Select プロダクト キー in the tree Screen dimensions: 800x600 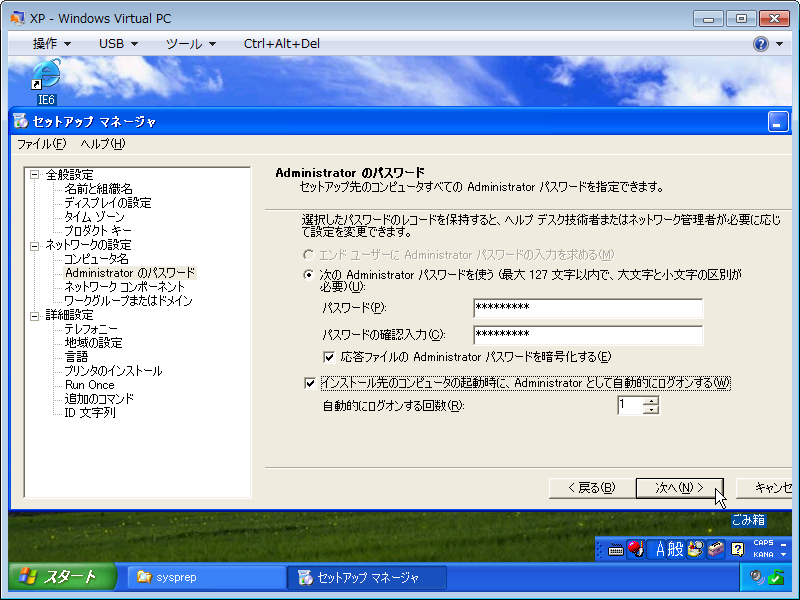pos(98,231)
